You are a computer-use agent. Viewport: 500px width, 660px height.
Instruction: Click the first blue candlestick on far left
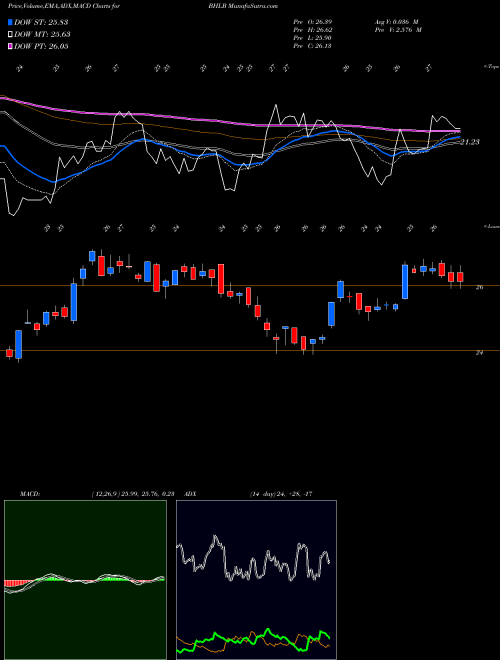19,344
